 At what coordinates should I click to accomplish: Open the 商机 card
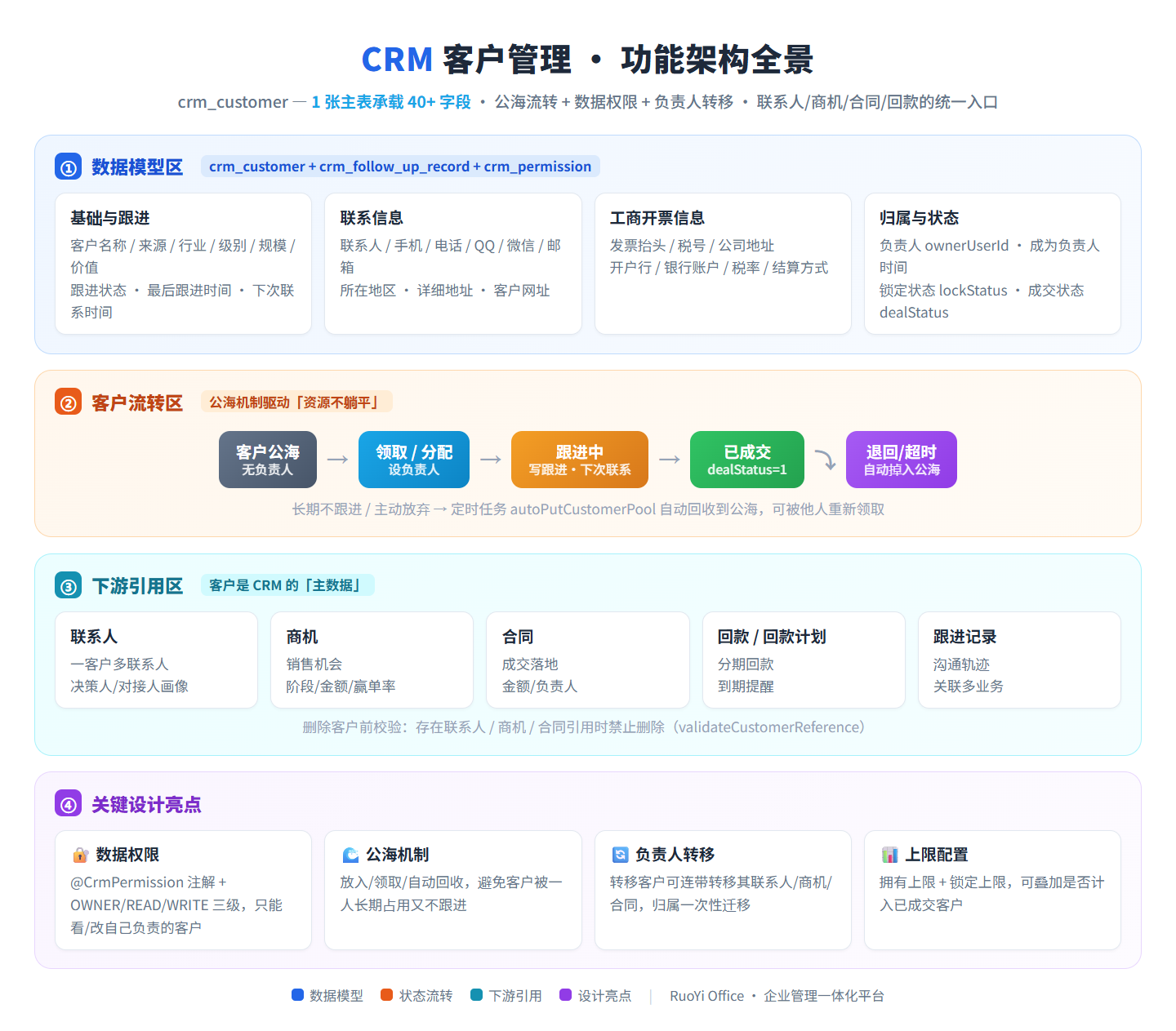[372, 660]
